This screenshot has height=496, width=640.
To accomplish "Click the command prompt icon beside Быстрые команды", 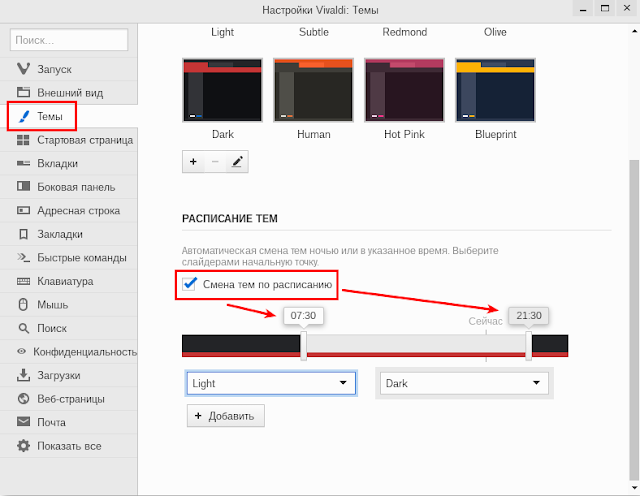I will 23,257.
